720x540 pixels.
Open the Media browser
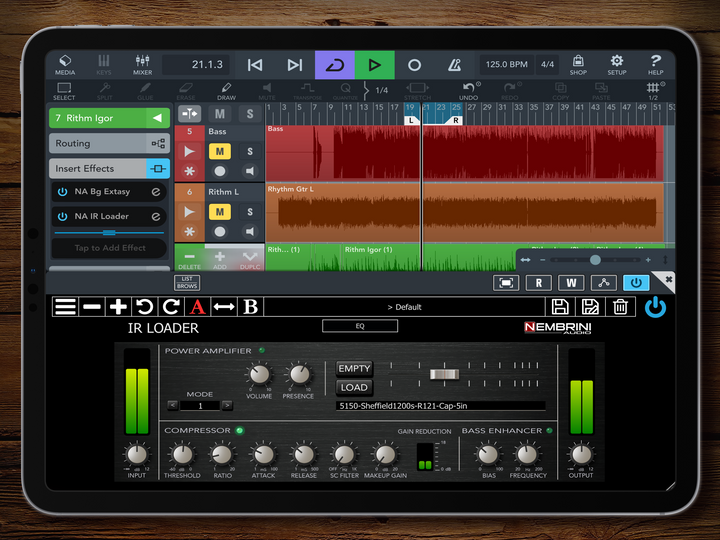pos(65,65)
